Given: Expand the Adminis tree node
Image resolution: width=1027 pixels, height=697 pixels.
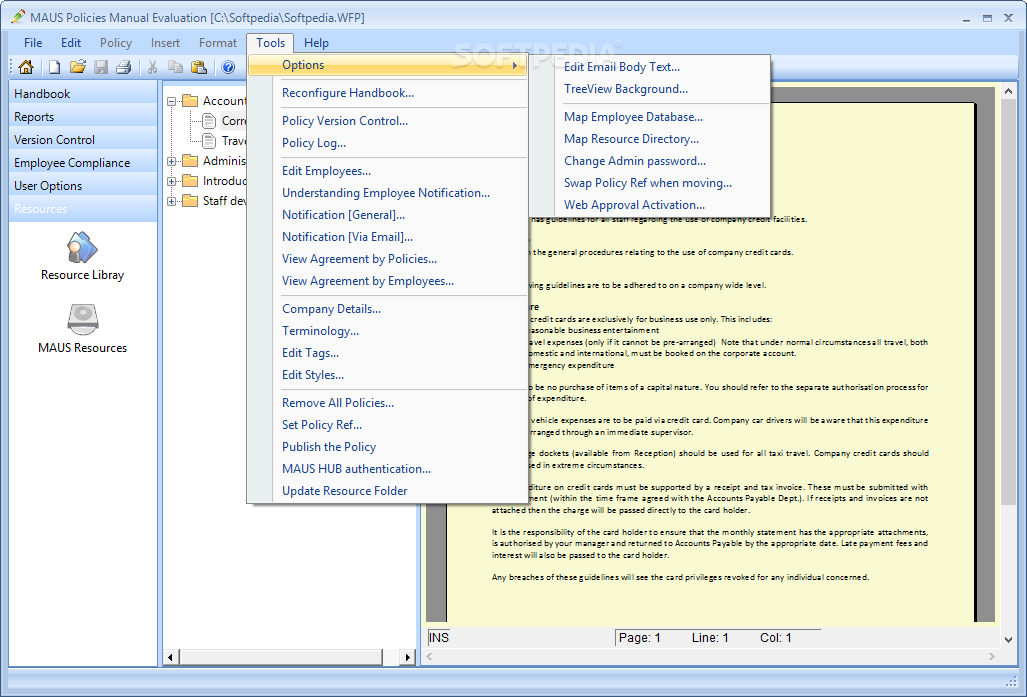Looking at the screenshot, I should [x=172, y=161].
